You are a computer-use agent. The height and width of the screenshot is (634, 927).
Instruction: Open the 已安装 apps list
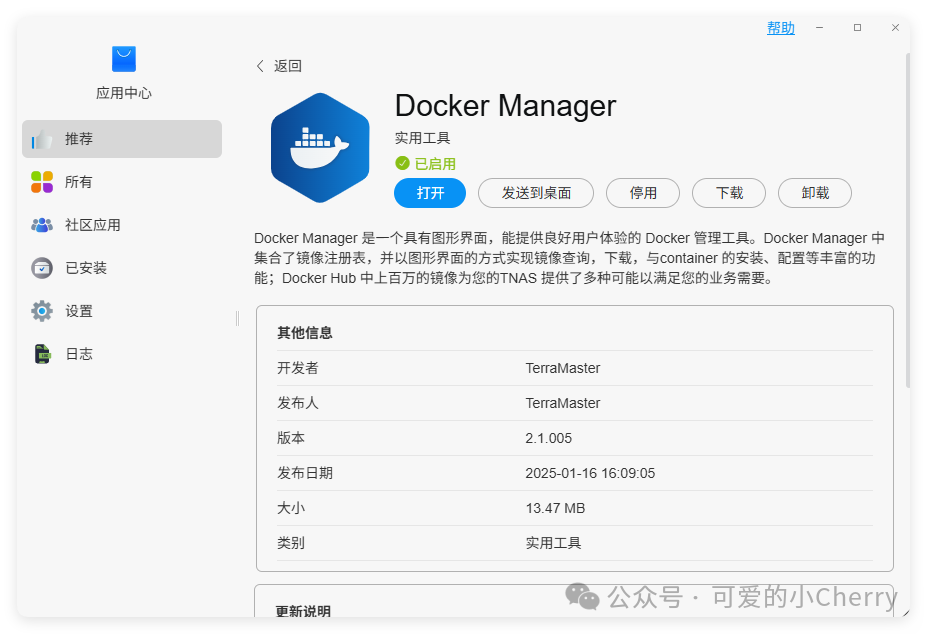click(122, 268)
